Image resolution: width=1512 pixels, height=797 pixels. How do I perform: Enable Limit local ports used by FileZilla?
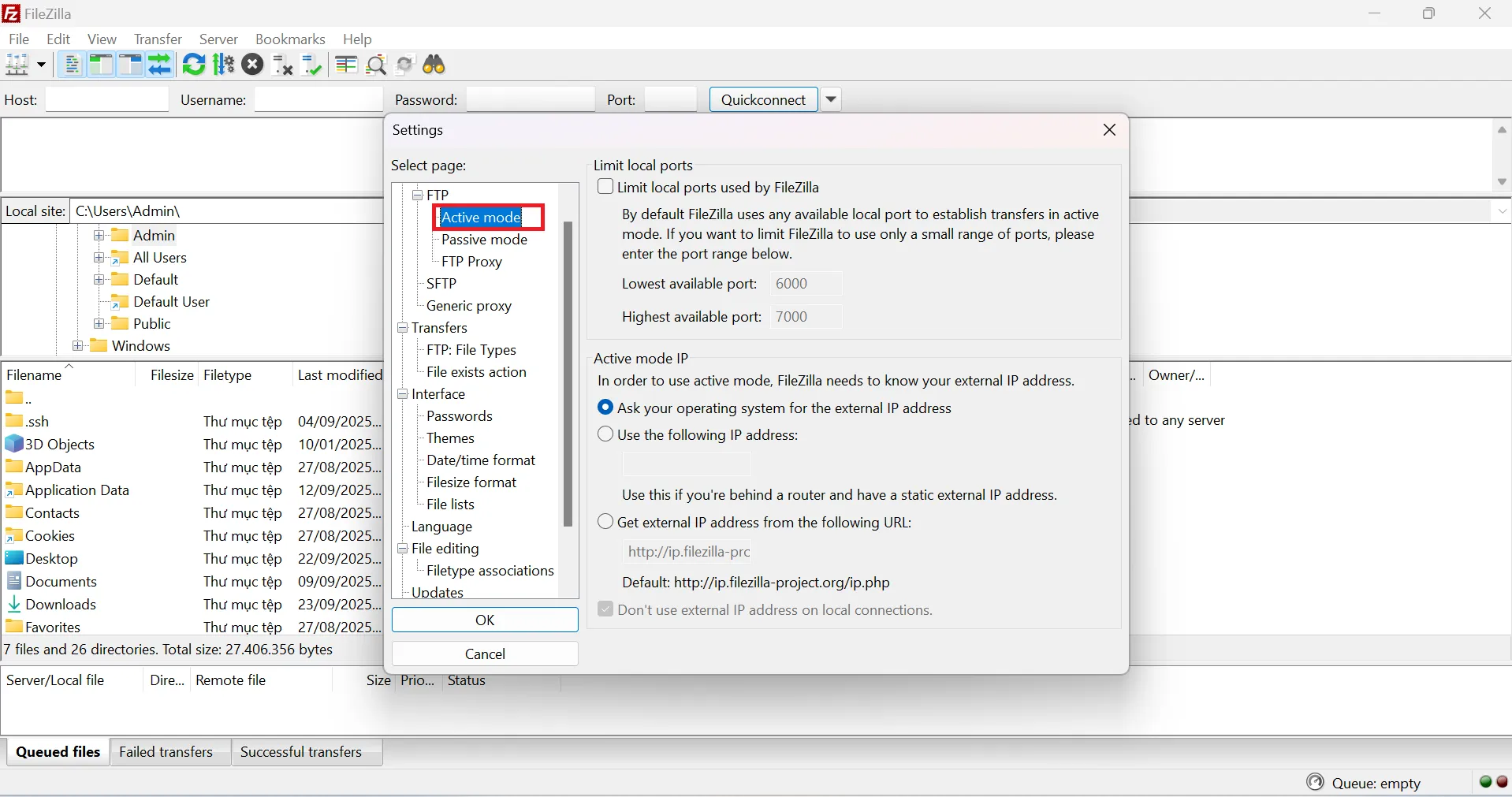(x=605, y=188)
